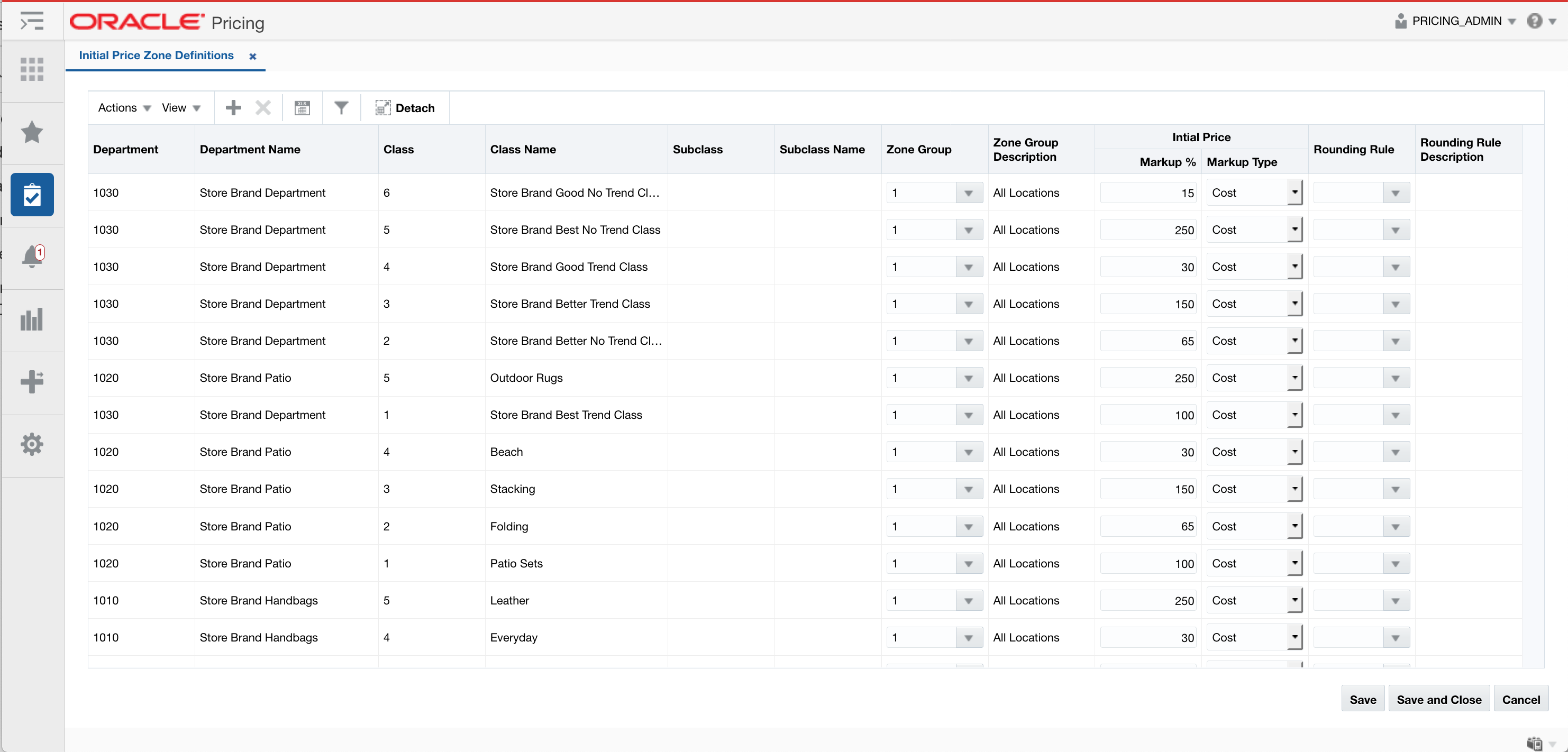The image size is (1568, 752).
Task: Click Save and Close
Action: pyautogui.click(x=1439, y=699)
